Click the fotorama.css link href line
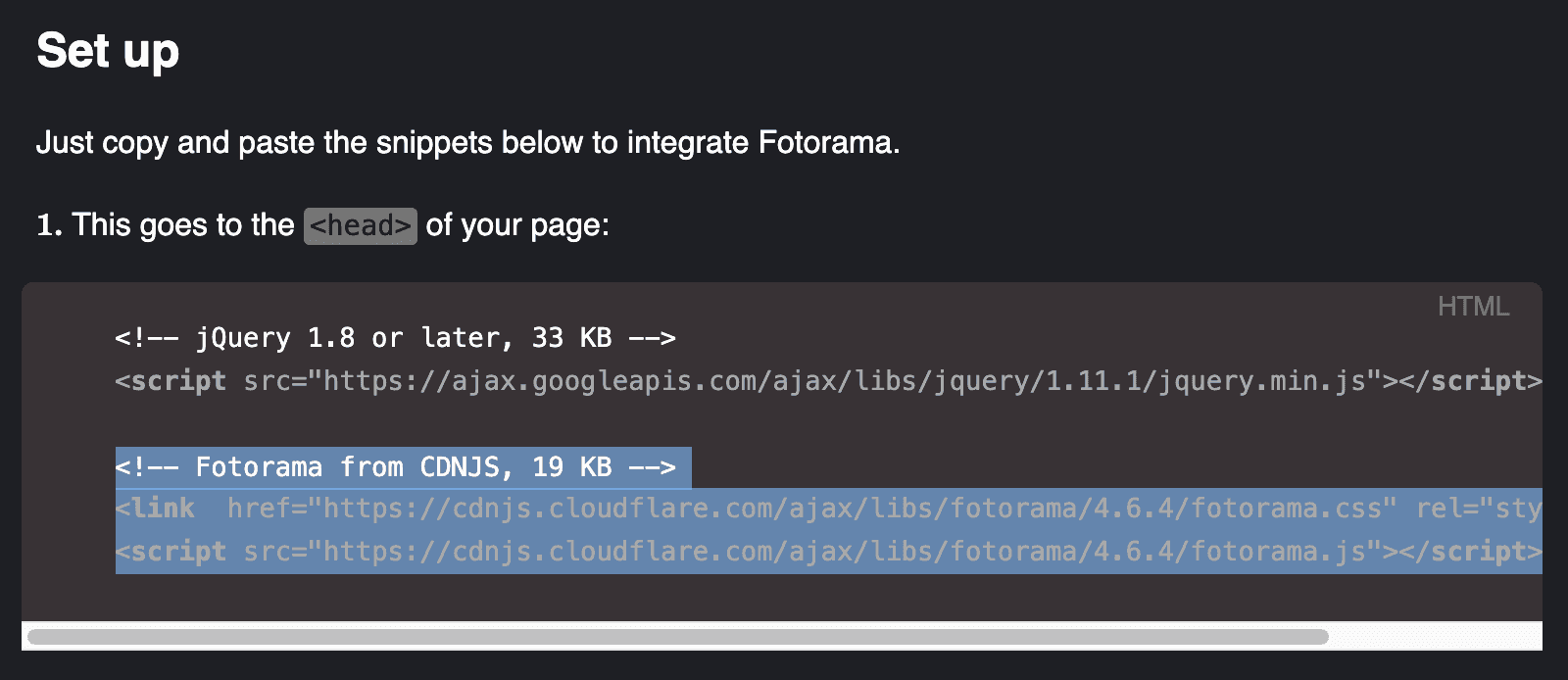Screen dimensions: 1568x680 828,509
